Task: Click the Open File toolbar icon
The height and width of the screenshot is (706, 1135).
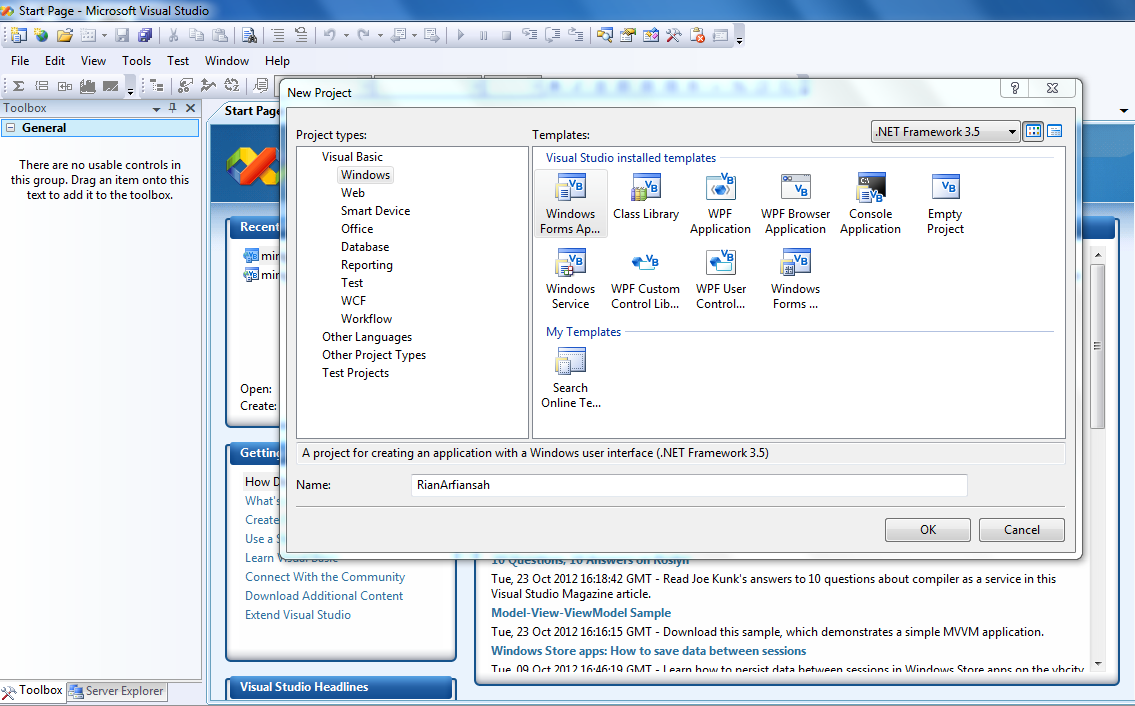Action: 64,35
